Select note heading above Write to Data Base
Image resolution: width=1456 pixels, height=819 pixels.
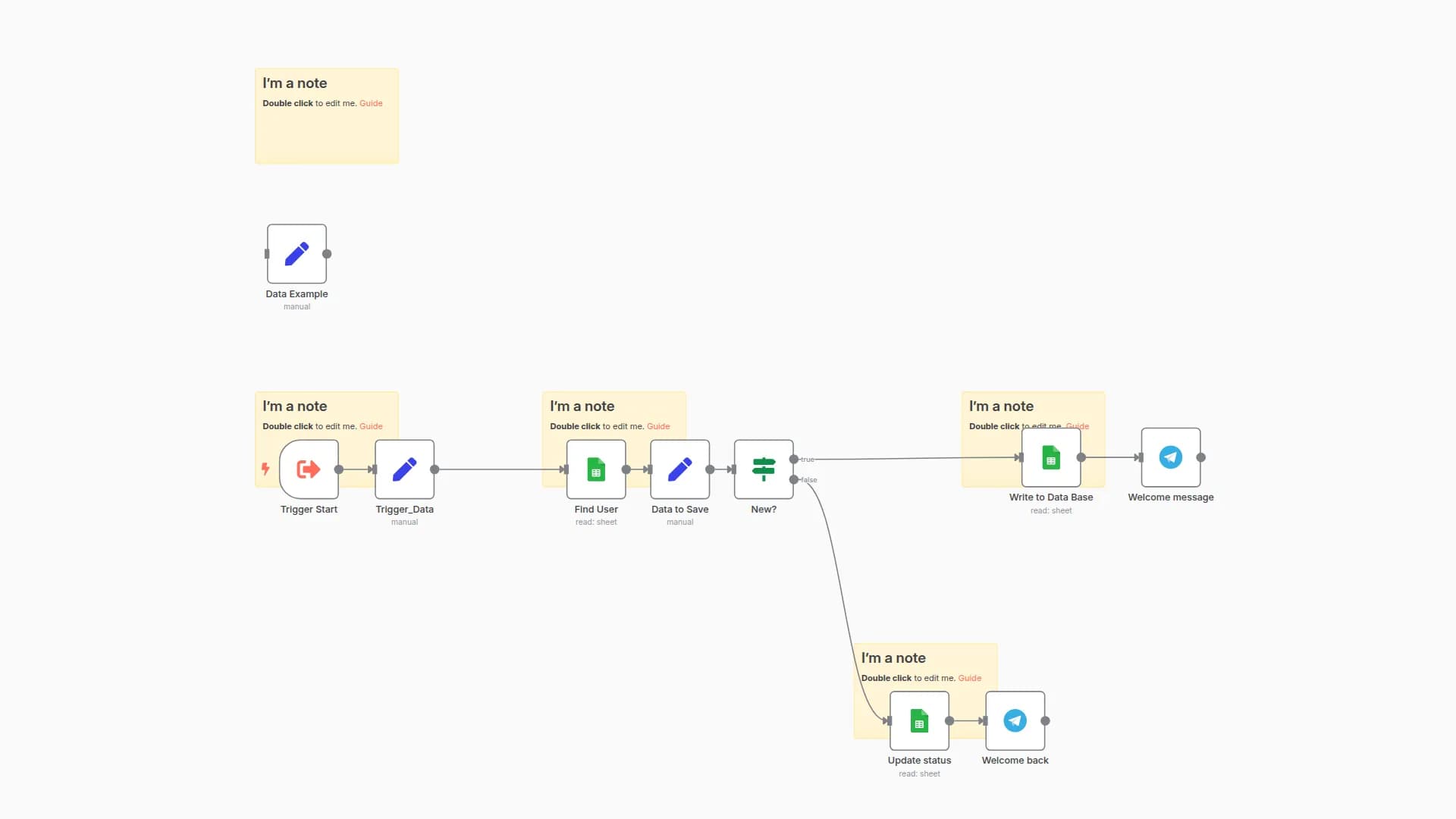coord(1002,406)
